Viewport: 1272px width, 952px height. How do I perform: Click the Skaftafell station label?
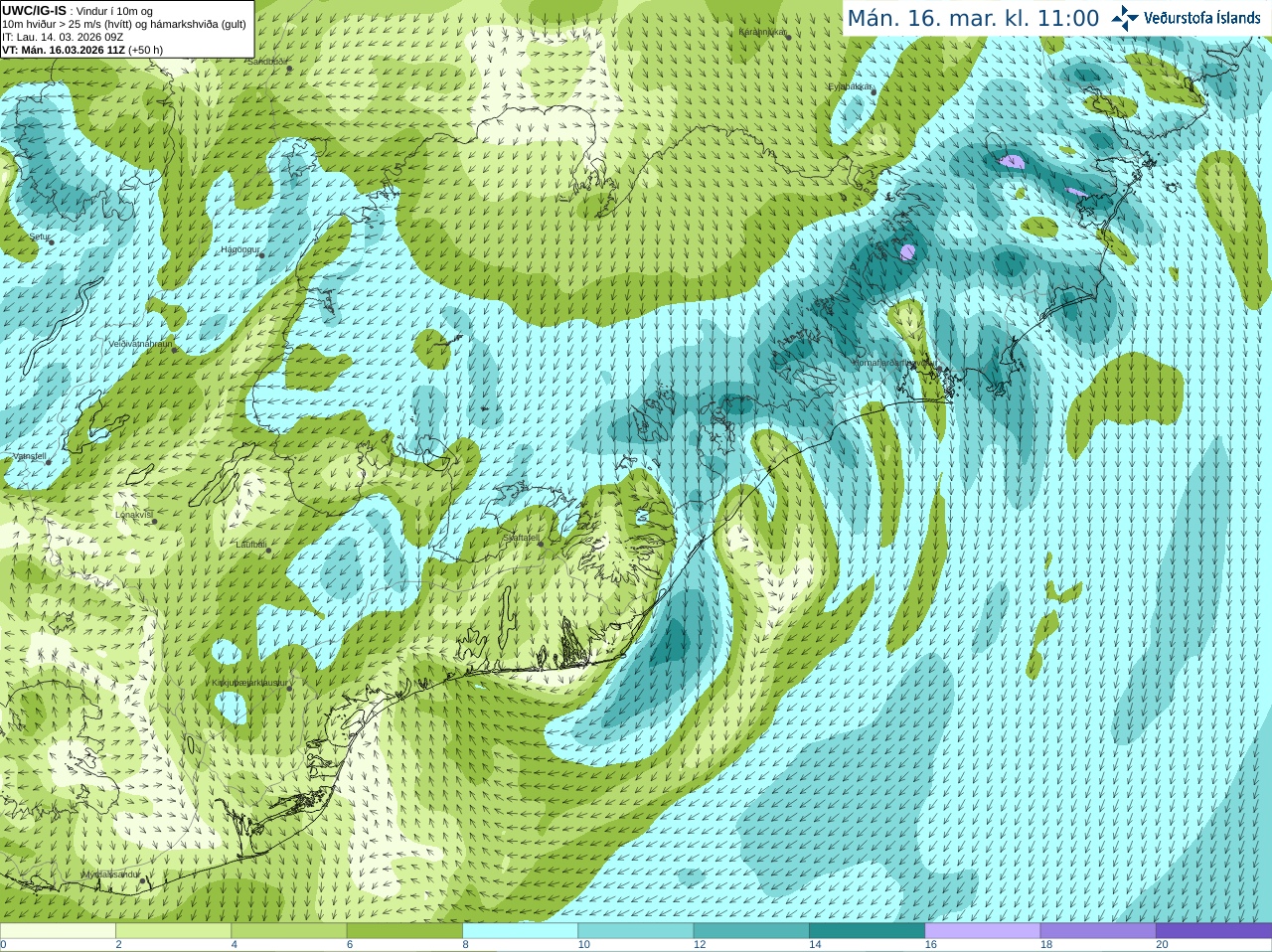(x=522, y=538)
